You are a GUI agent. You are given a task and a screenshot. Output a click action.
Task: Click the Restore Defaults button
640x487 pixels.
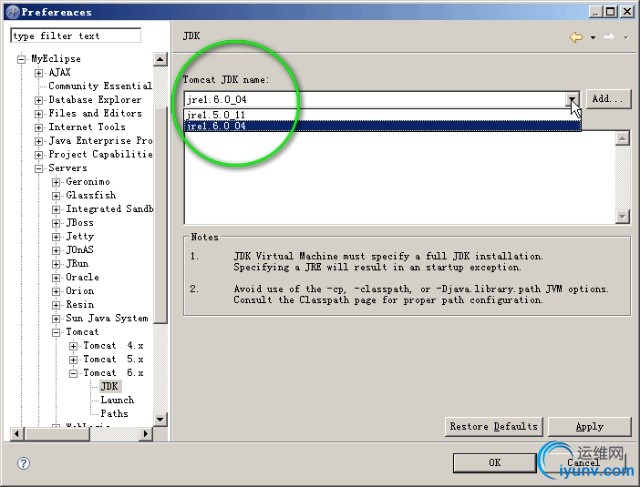click(x=494, y=427)
